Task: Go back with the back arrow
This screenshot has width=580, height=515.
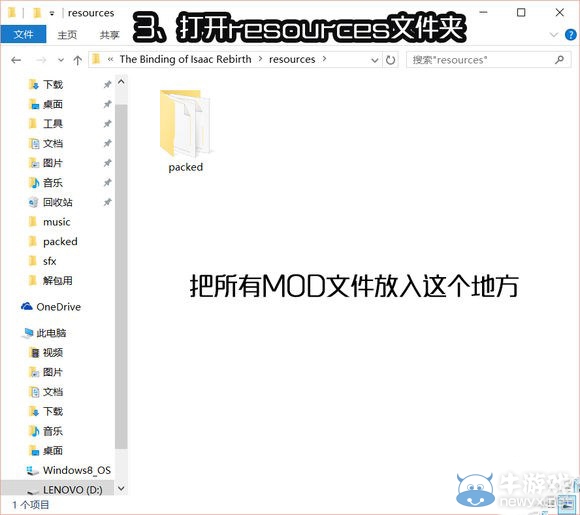Action: click(x=16, y=60)
